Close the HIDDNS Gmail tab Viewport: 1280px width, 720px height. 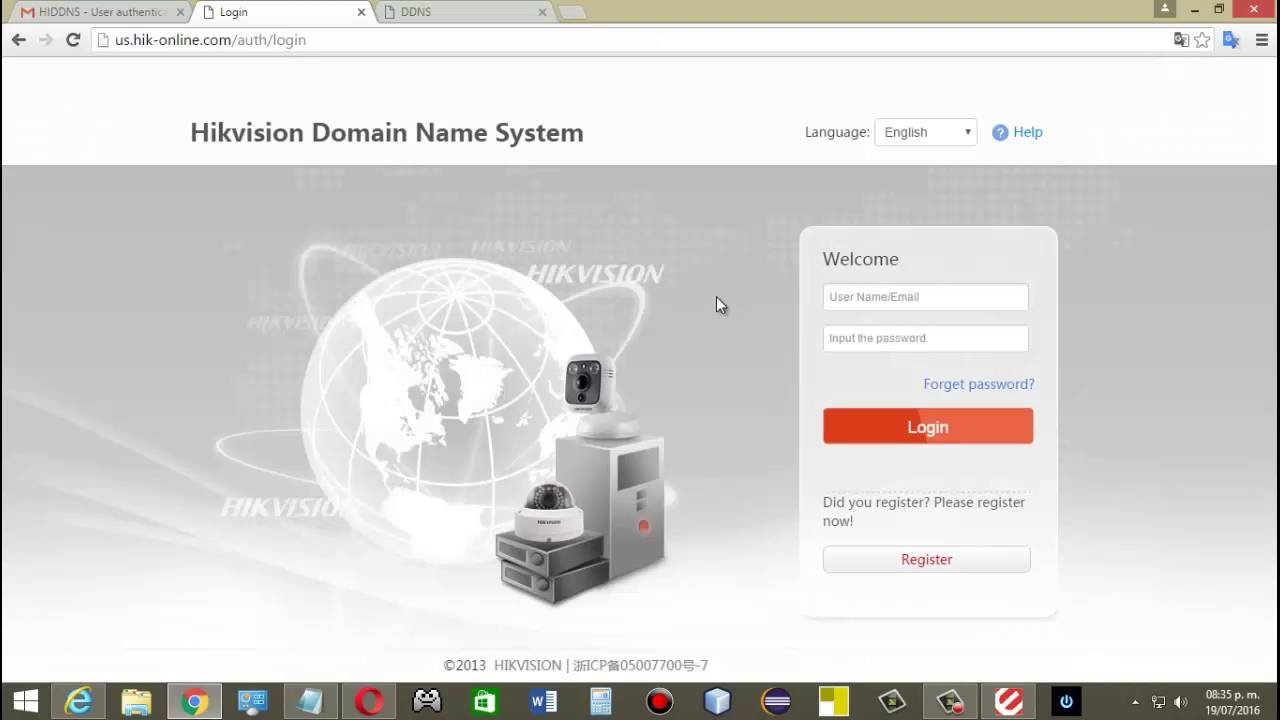pyautogui.click(x=181, y=12)
